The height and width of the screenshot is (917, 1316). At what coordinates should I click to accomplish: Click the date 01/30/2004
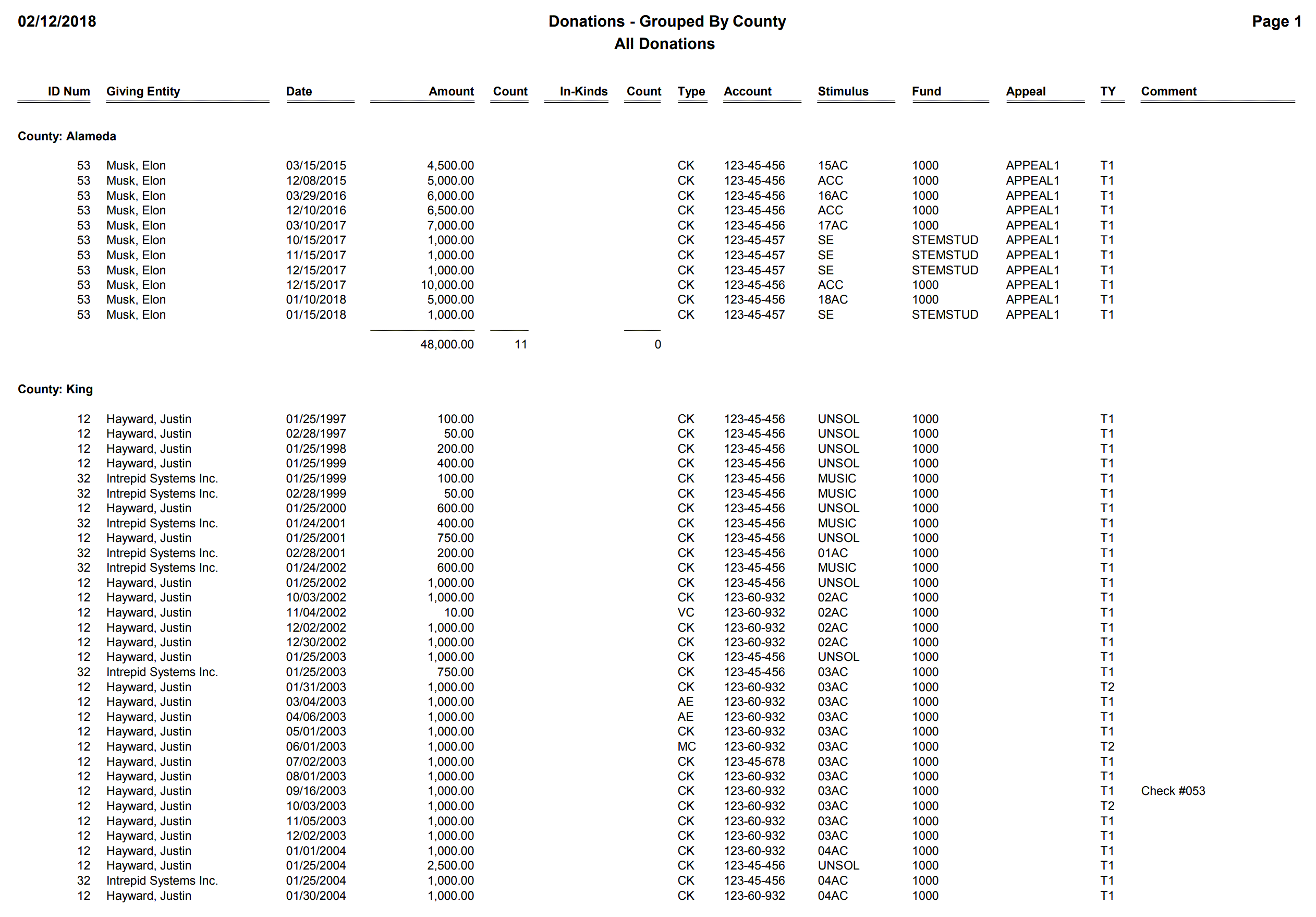coord(316,896)
